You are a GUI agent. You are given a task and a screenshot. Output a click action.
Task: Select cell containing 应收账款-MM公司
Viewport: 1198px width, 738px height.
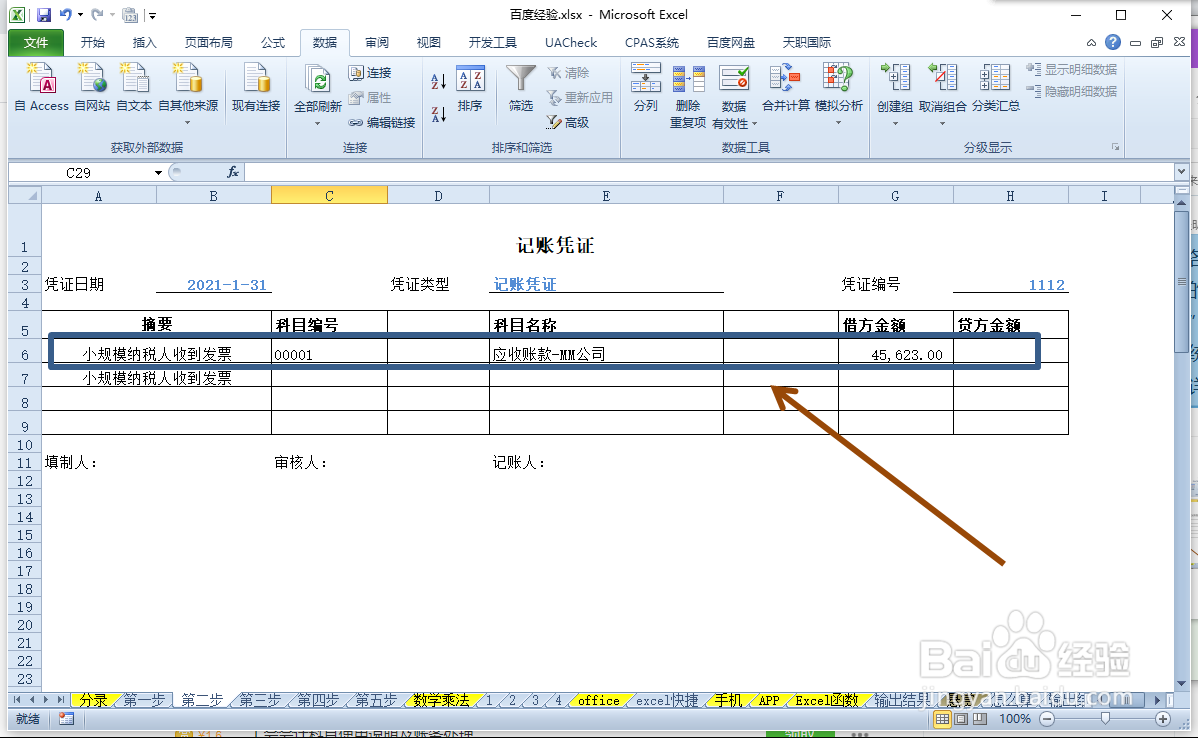(x=606, y=354)
